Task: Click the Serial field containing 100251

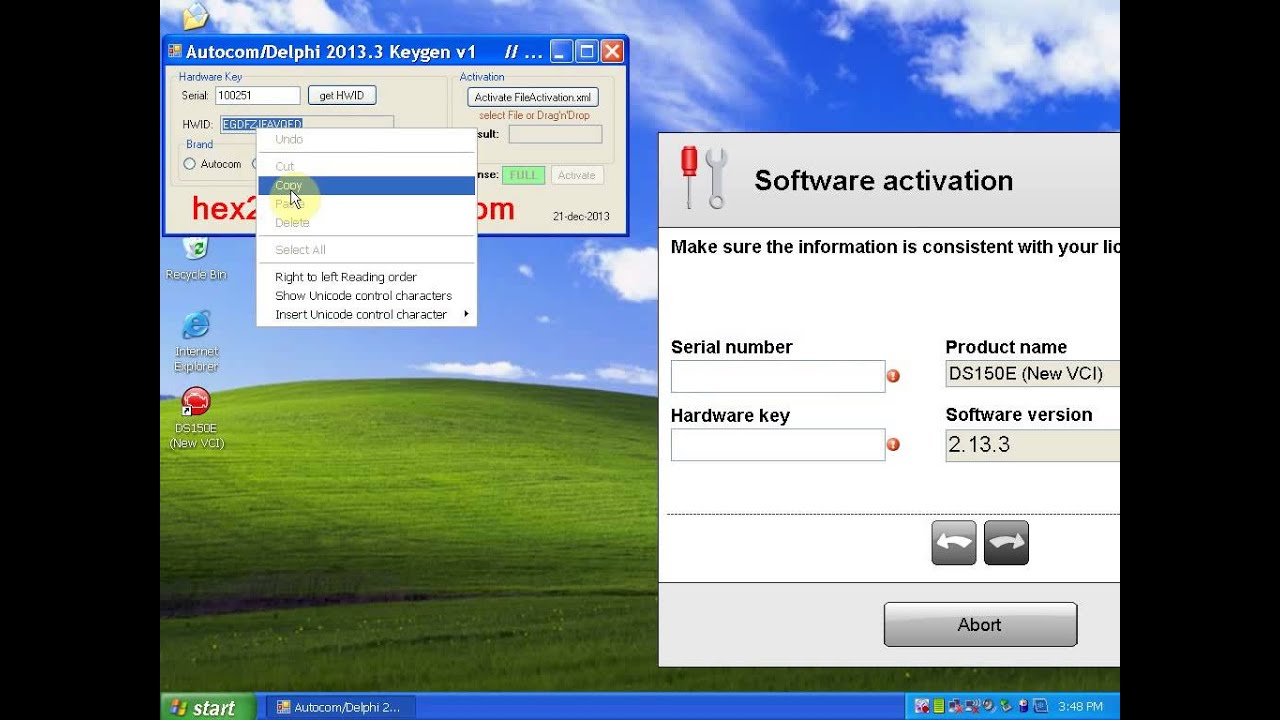Action: [257, 96]
